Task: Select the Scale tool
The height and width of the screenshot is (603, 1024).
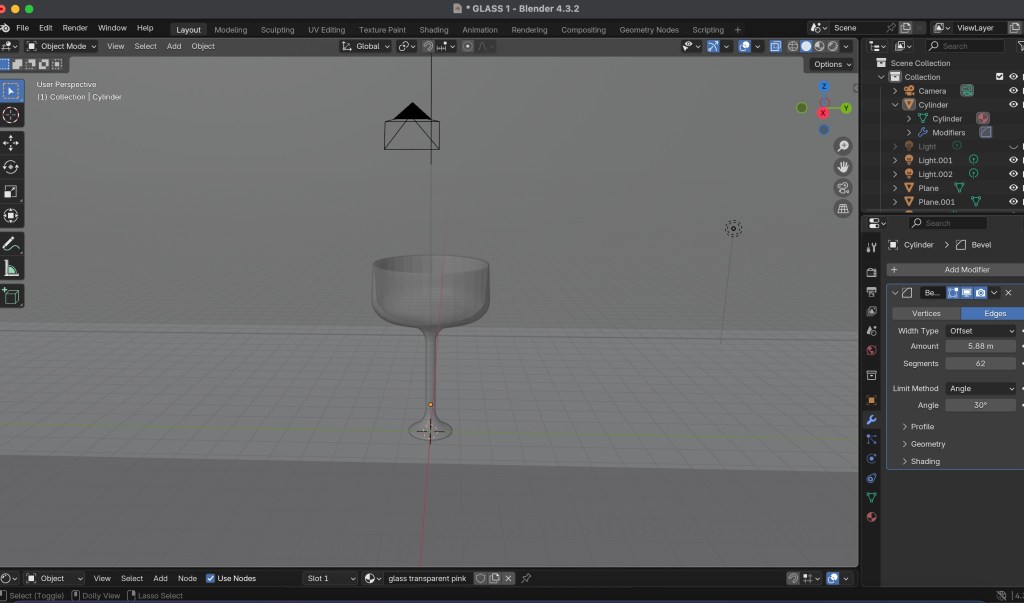Action: point(11,191)
